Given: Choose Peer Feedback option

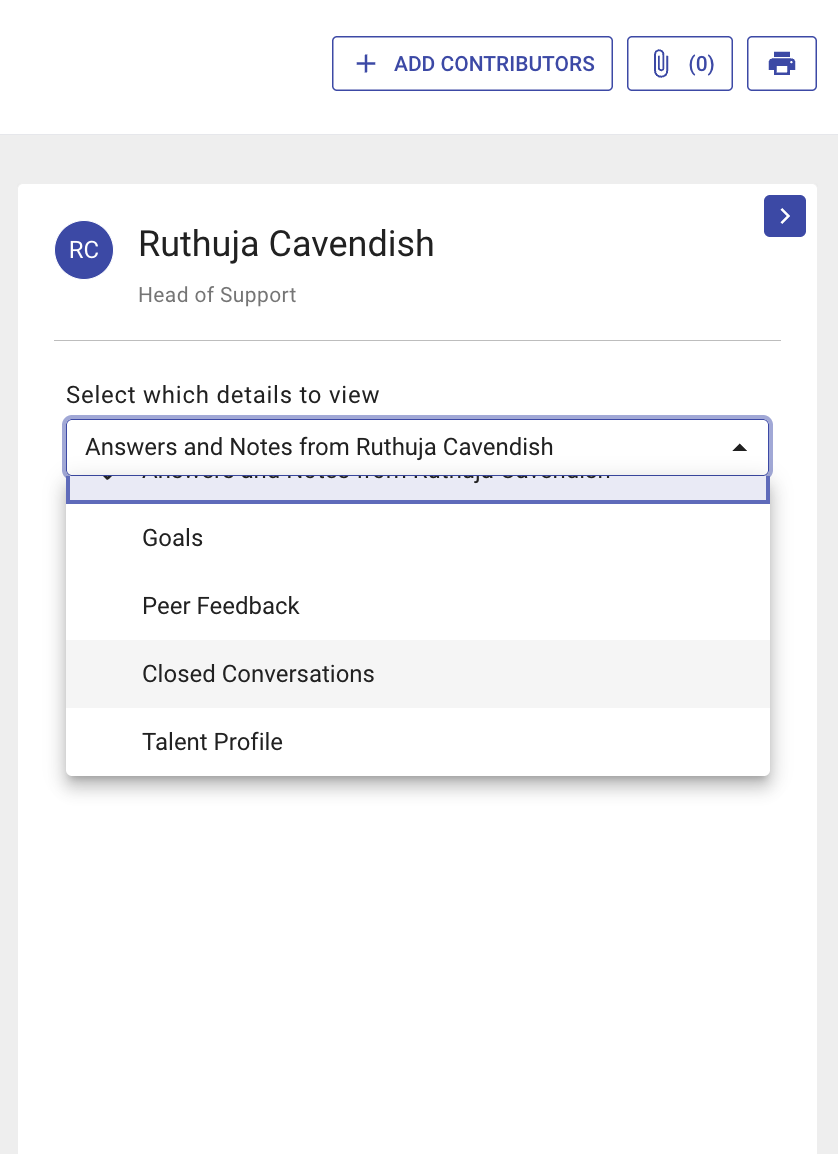Looking at the screenshot, I should tap(418, 606).
